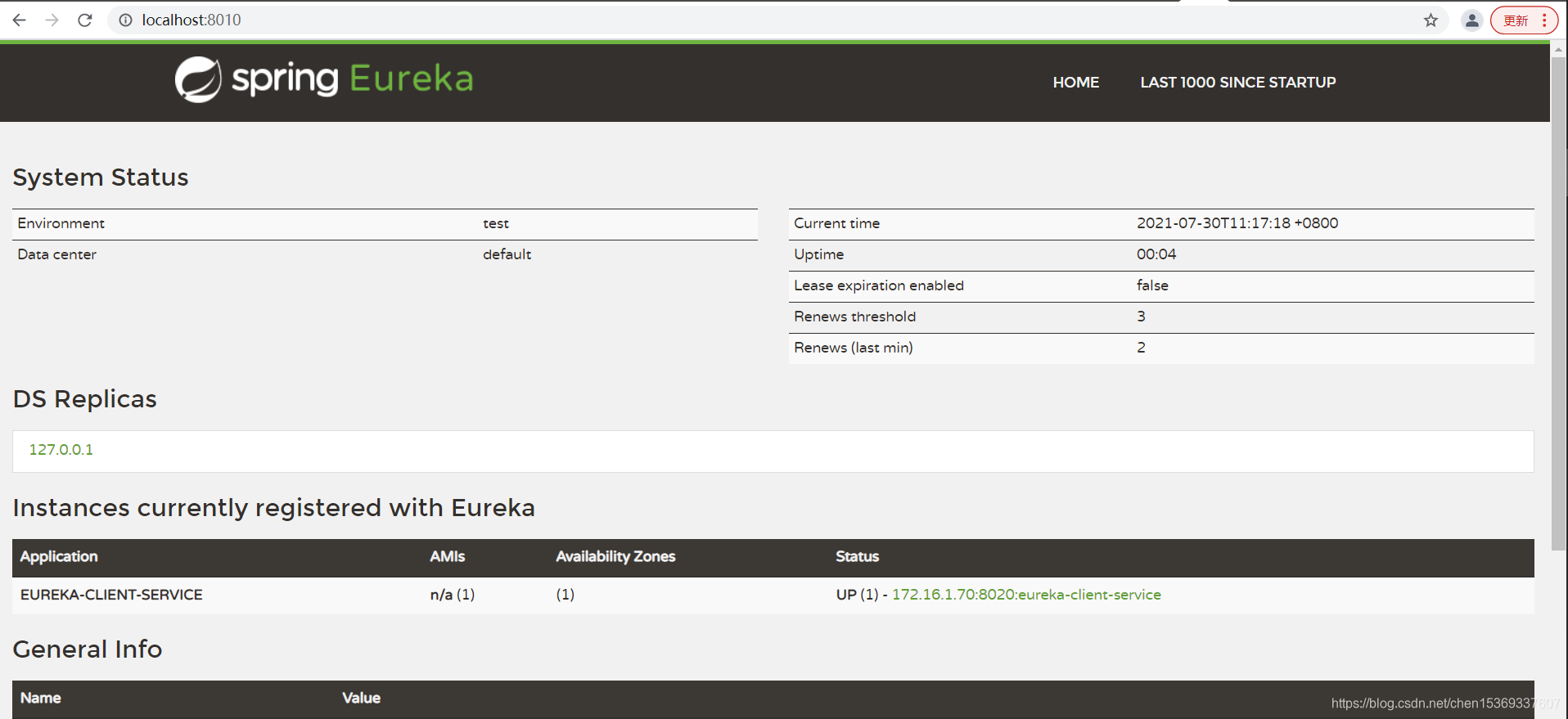This screenshot has height=719, width=1568.
Task: Click the Name column header in General Info
Action: (x=41, y=698)
